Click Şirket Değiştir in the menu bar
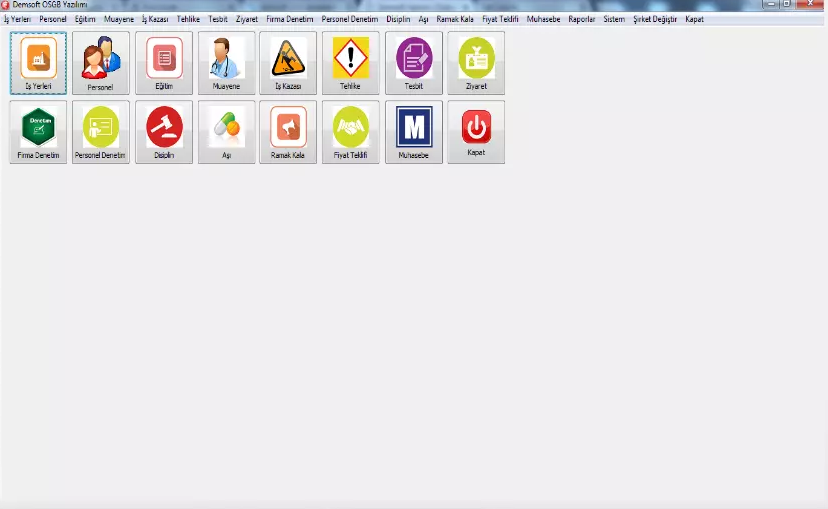This screenshot has width=828, height=509. pyautogui.click(x=655, y=19)
